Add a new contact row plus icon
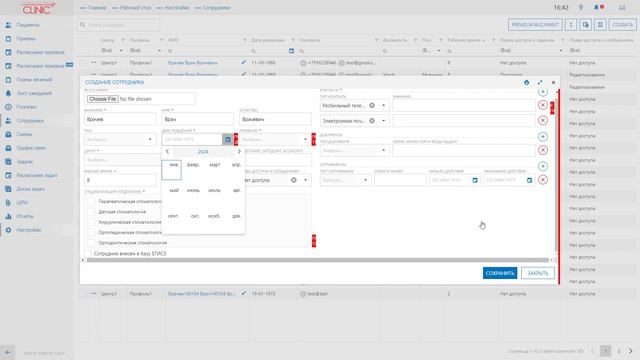The height and width of the screenshot is (360, 640). coord(542,92)
